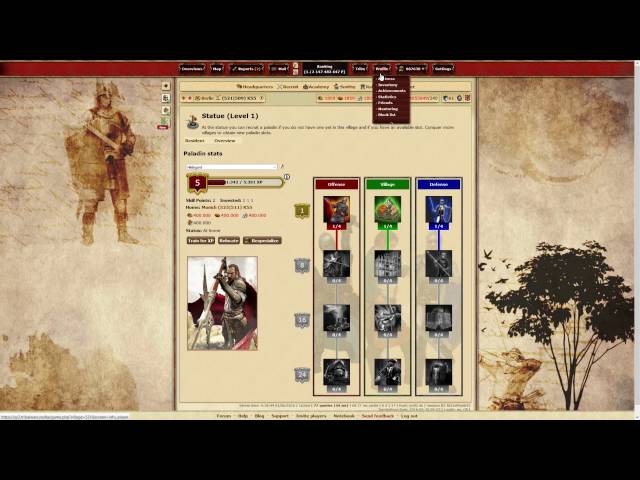Select level 1 Village skill icon
Image resolution: width=640 pixels, height=480 pixels.
pyautogui.click(x=387, y=210)
